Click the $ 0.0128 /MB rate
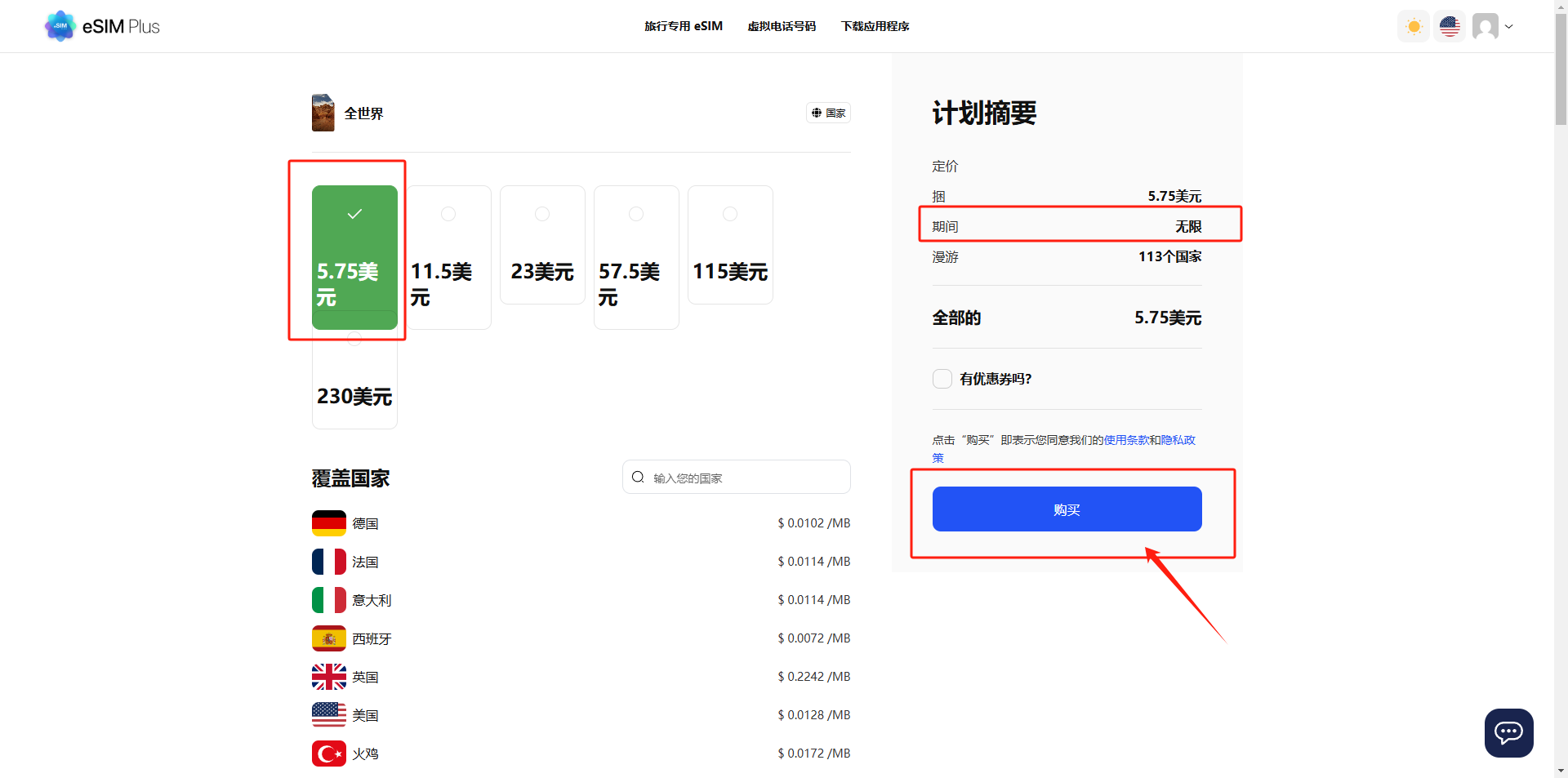The height and width of the screenshot is (778, 1568). pyautogui.click(x=813, y=715)
